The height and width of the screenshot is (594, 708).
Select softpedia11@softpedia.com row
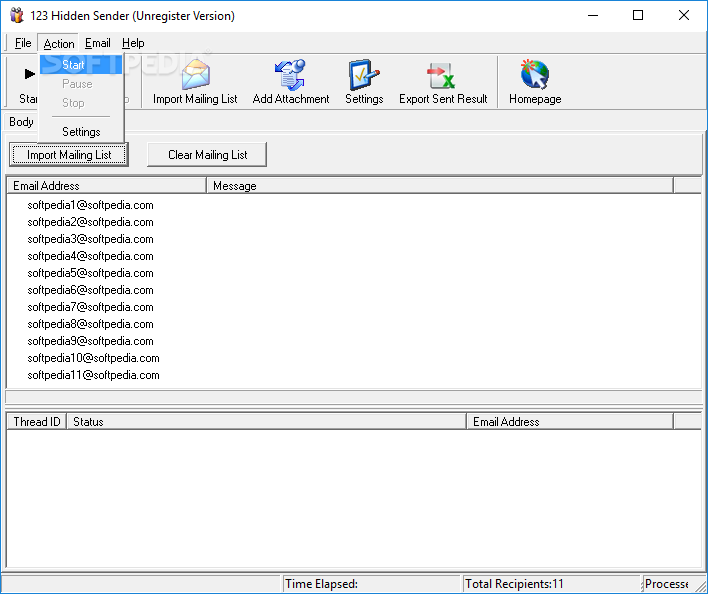click(x=93, y=375)
